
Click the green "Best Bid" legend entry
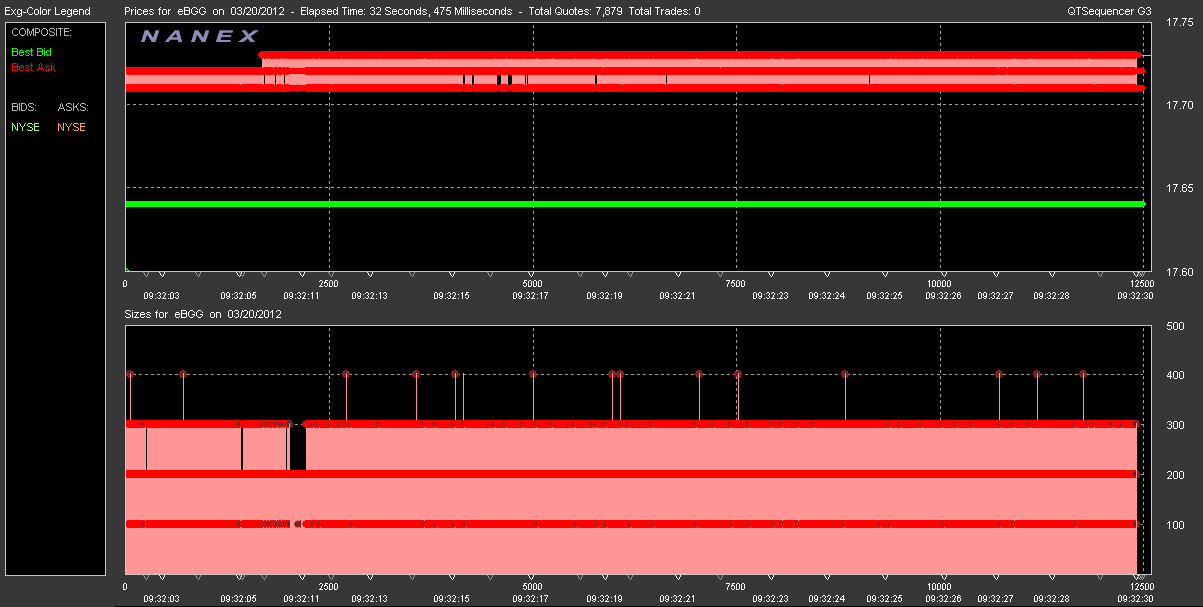click(31, 52)
